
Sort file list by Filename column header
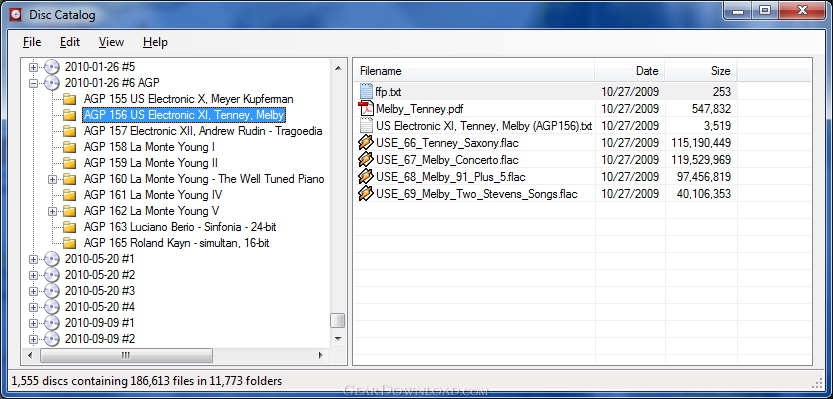474,71
